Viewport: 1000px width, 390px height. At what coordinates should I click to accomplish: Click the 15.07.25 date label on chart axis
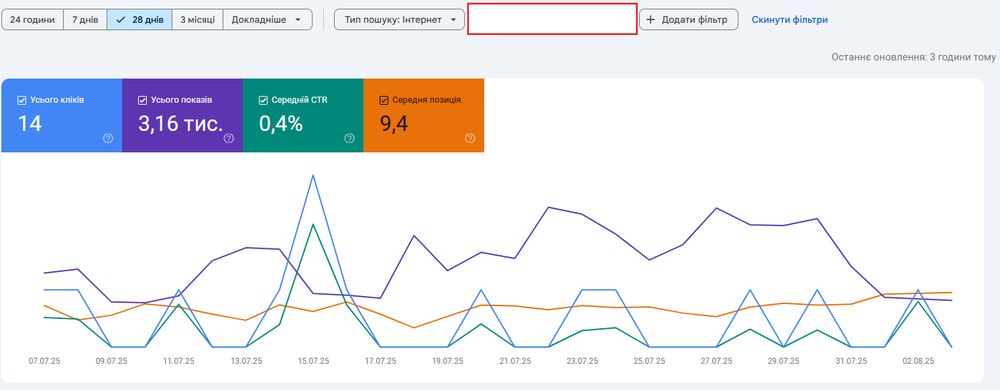coord(313,361)
